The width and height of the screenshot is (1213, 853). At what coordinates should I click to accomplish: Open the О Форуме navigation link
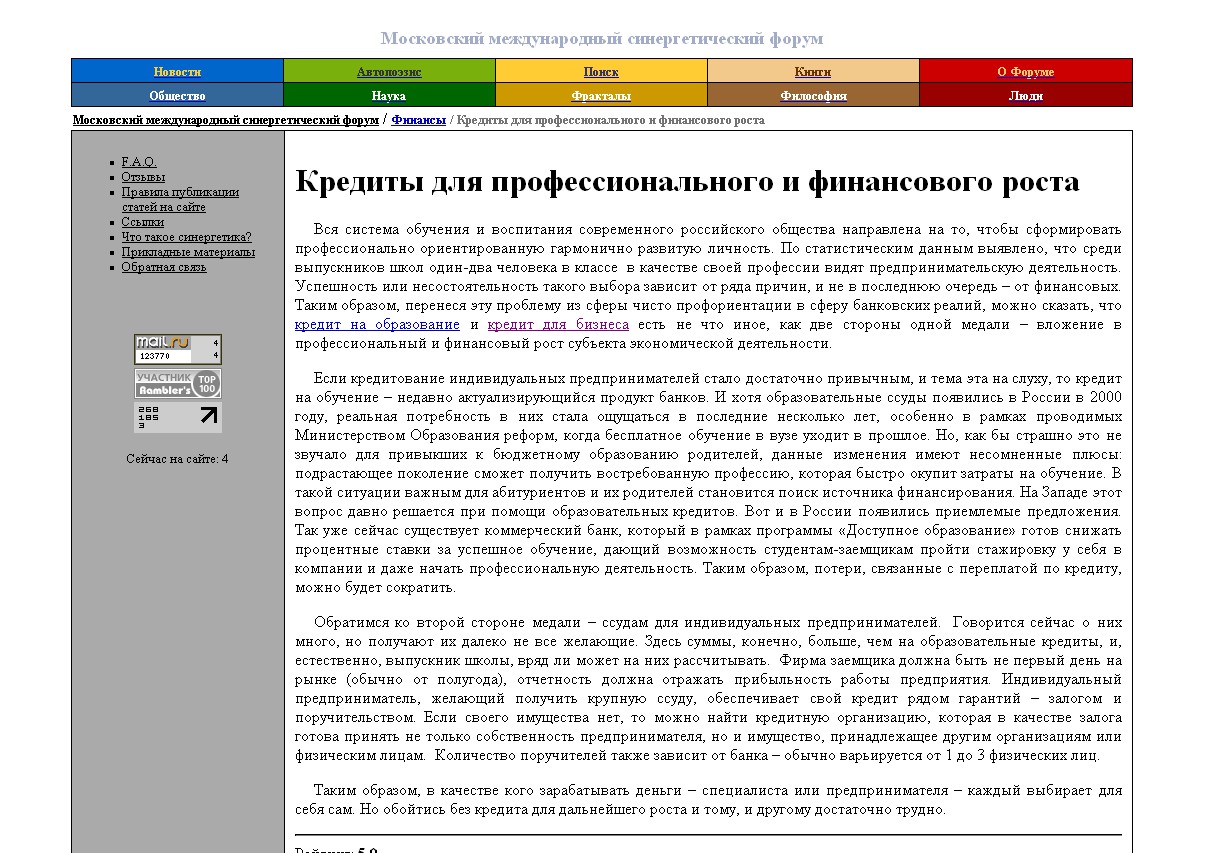coord(1025,72)
